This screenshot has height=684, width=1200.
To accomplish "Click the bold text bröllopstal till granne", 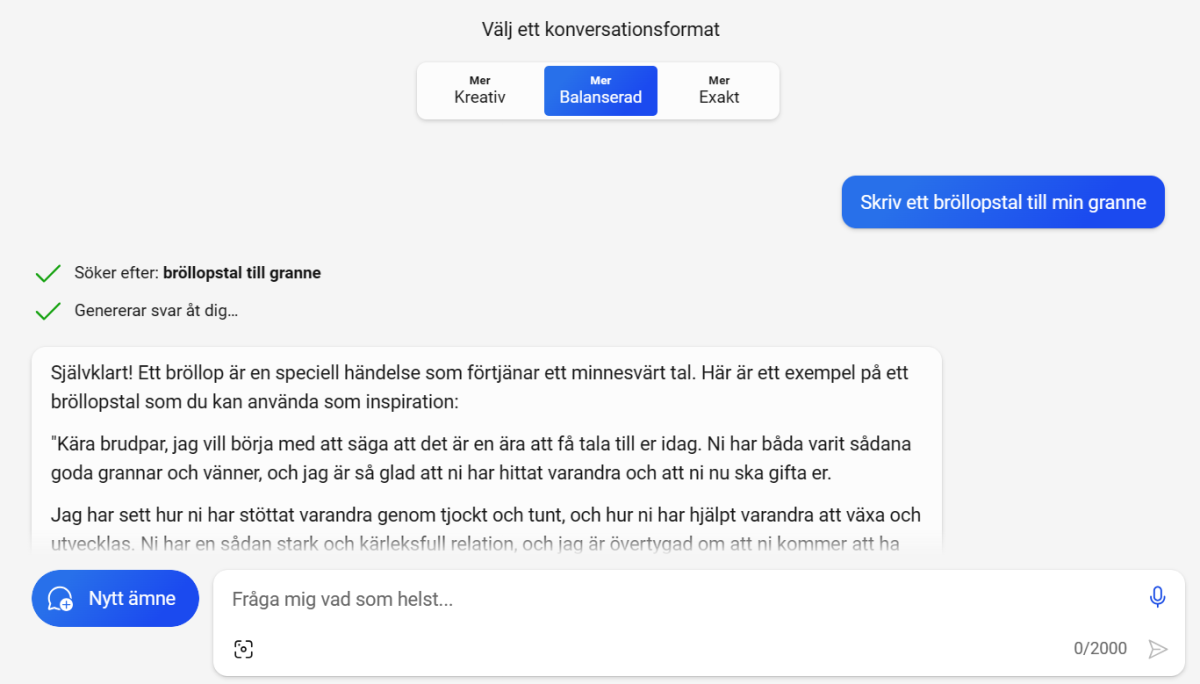I will click(242, 272).
